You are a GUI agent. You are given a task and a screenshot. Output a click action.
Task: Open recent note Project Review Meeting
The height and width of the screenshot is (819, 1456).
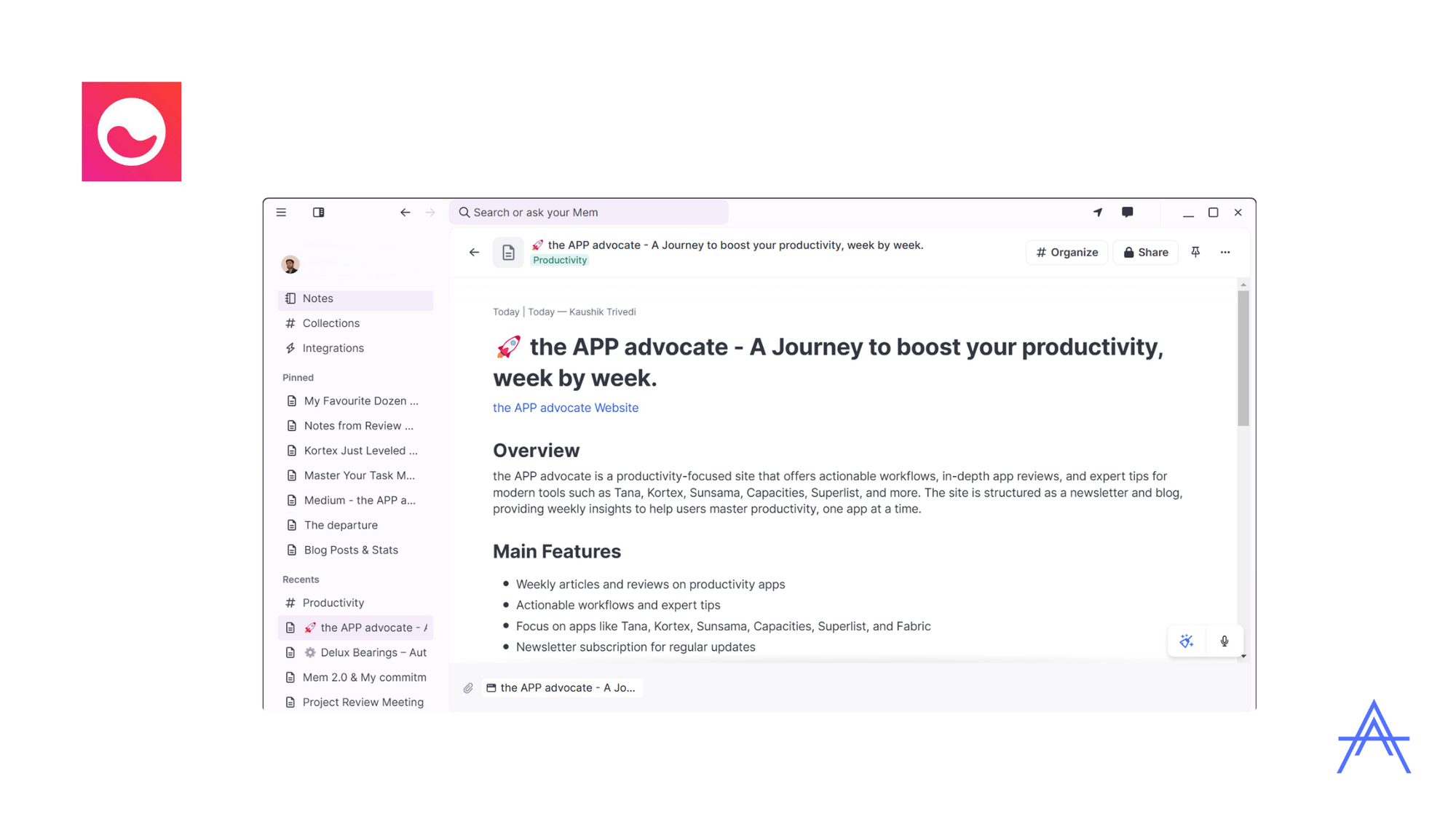click(355, 702)
